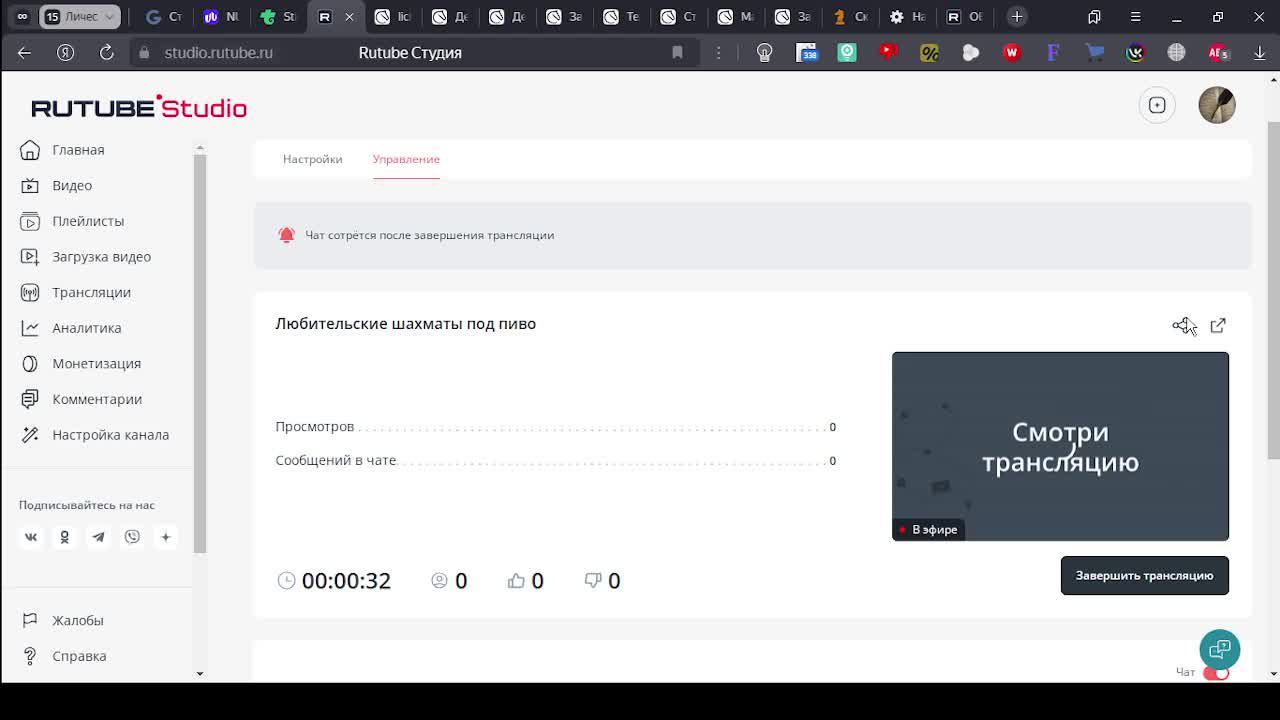Open Настройка канала settings
Viewport: 1280px width, 720px height.
110,435
